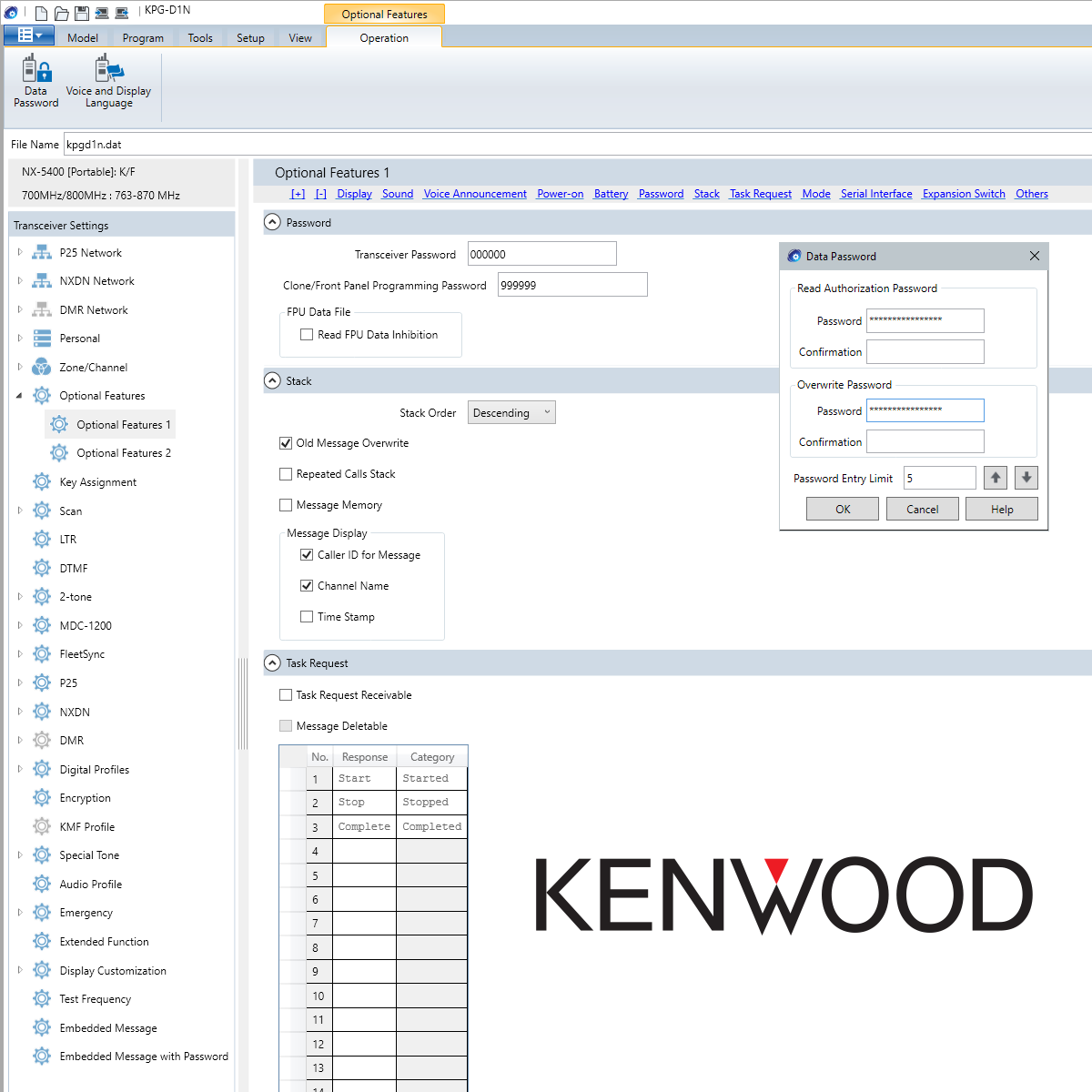
Task: Enable Read FPU Data Inhibition checkbox
Action: [x=307, y=335]
